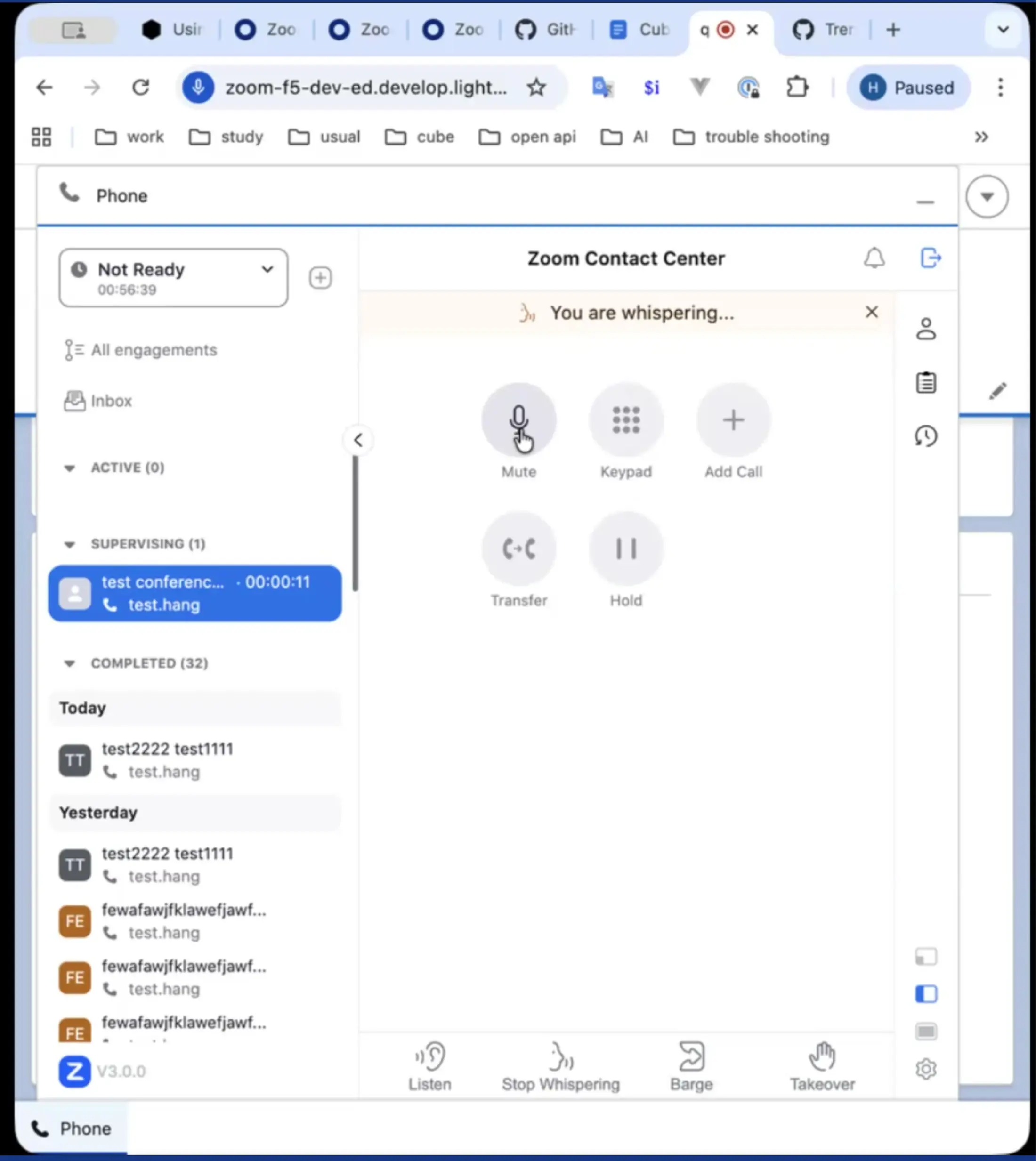
Task: Collapse the ACTIVE (0) section
Action: click(69, 468)
